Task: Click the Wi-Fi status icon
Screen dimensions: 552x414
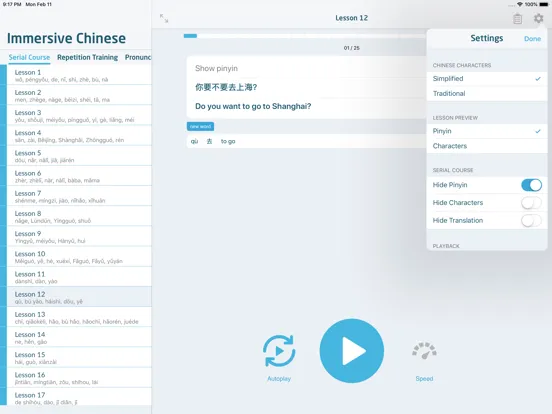Action: pyautogui.click(x=520, y=4)
